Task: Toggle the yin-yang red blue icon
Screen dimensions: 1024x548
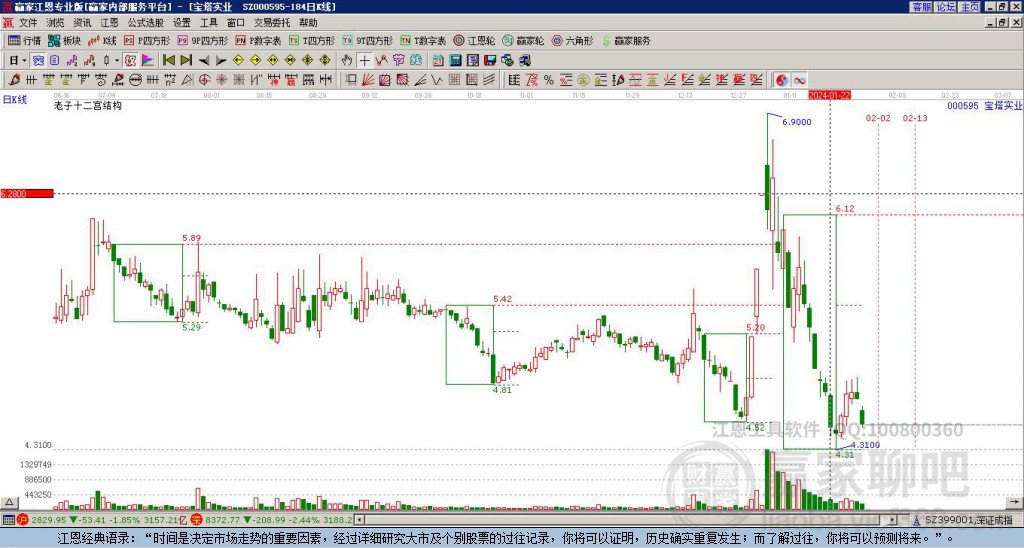Action: (782, 80)
